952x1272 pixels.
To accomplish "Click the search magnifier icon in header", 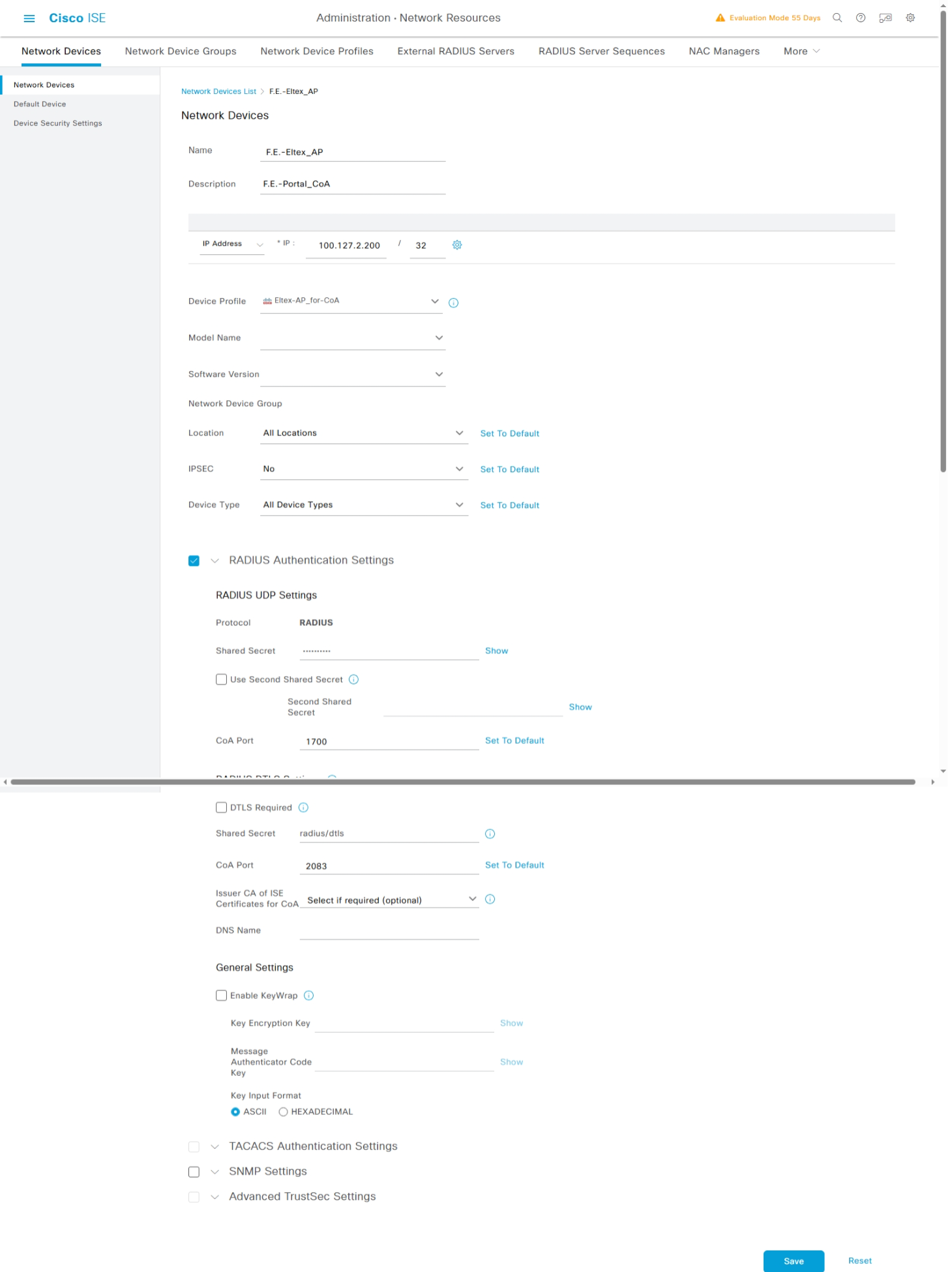I will click(x=837, y=18).
